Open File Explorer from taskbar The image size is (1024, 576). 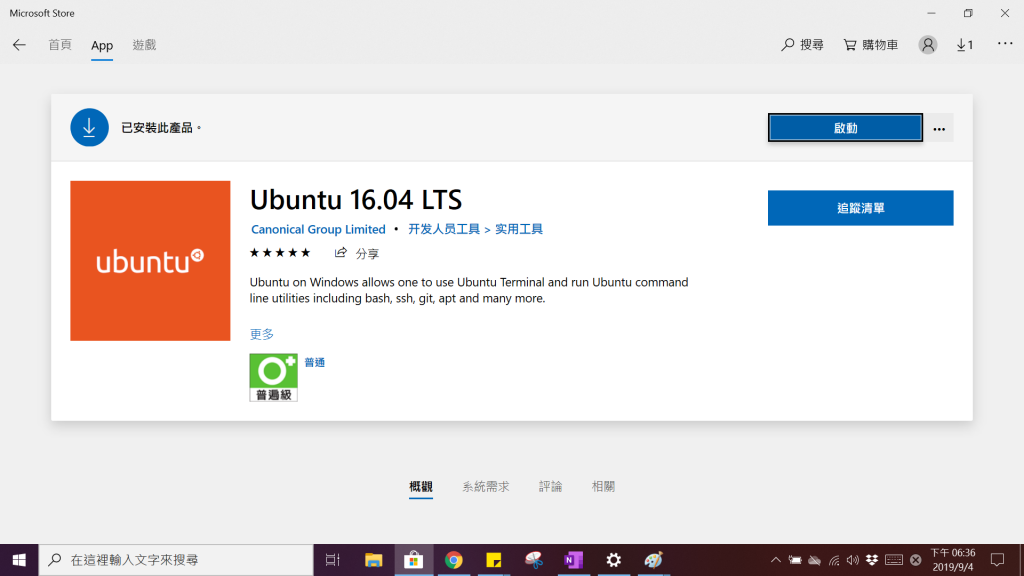(373, 560)
